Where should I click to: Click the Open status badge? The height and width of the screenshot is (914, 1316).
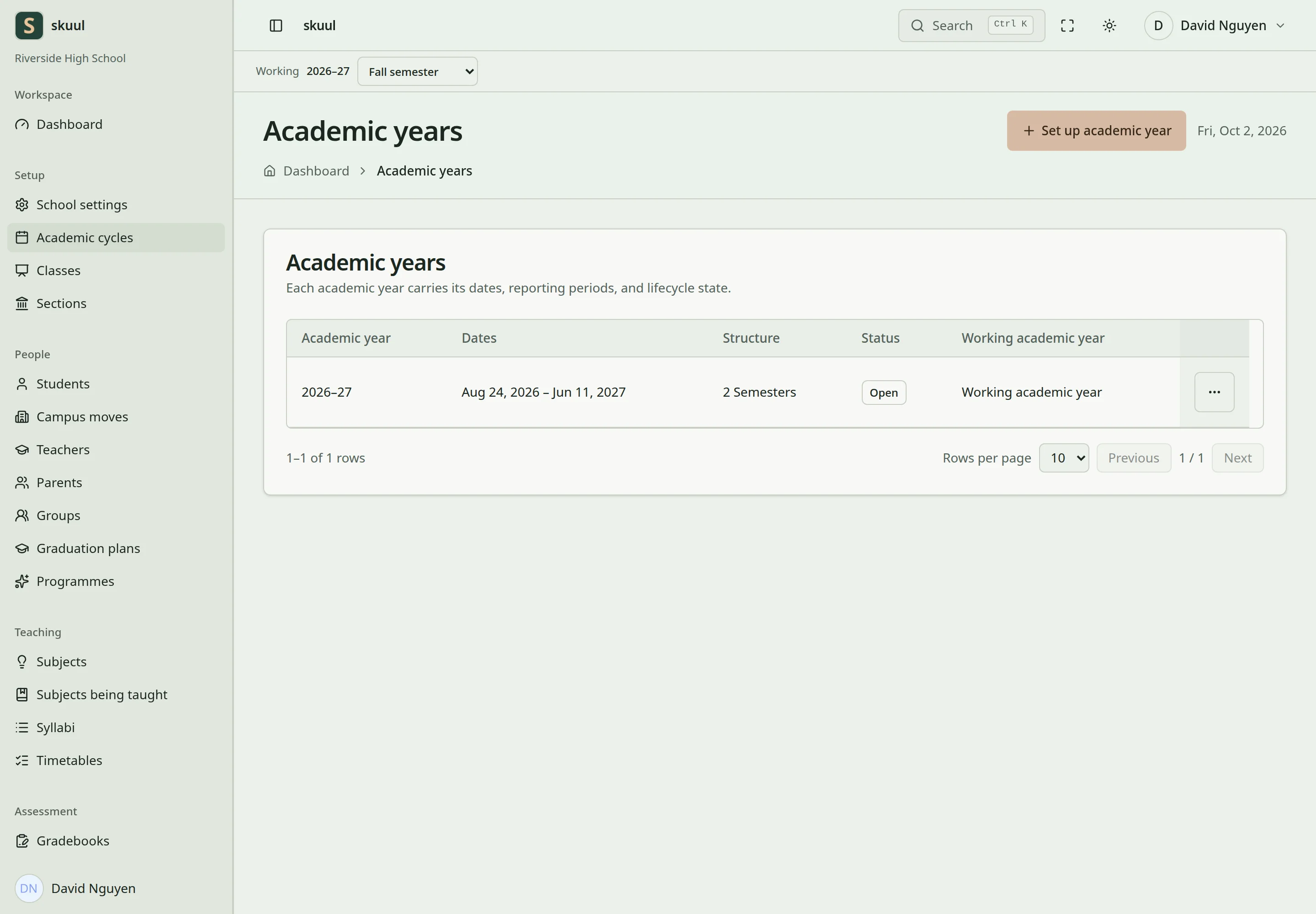(884, 393)
